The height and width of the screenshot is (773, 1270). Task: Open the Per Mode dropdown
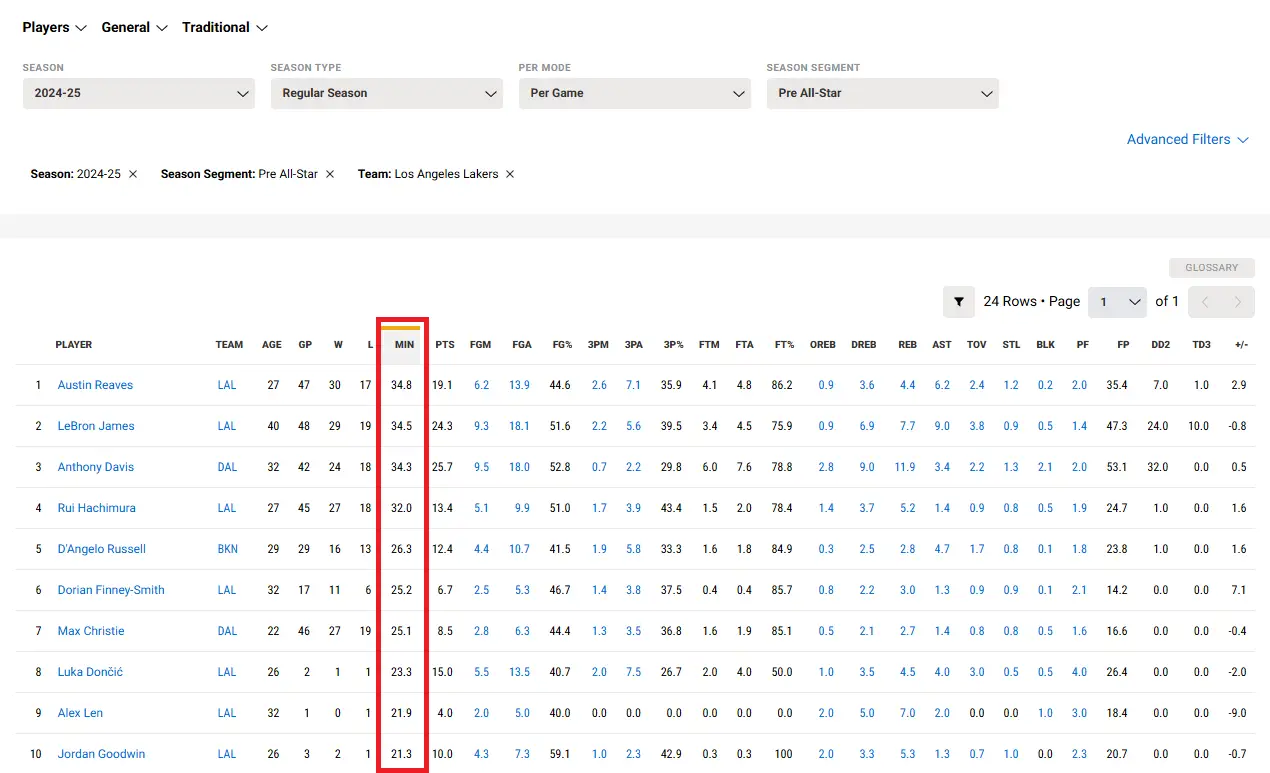pyautogui.click(x=634, y=93)
